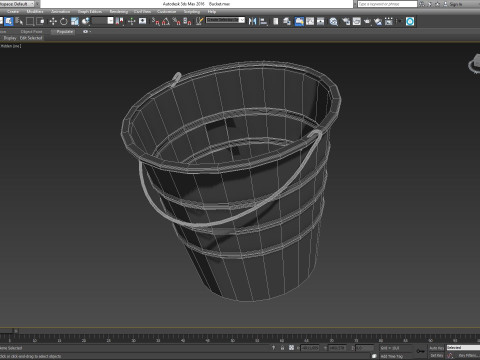Toggle Keyboard Shortcut Override
The width and height of the screenshot is (480, 360).
point(142,21)
